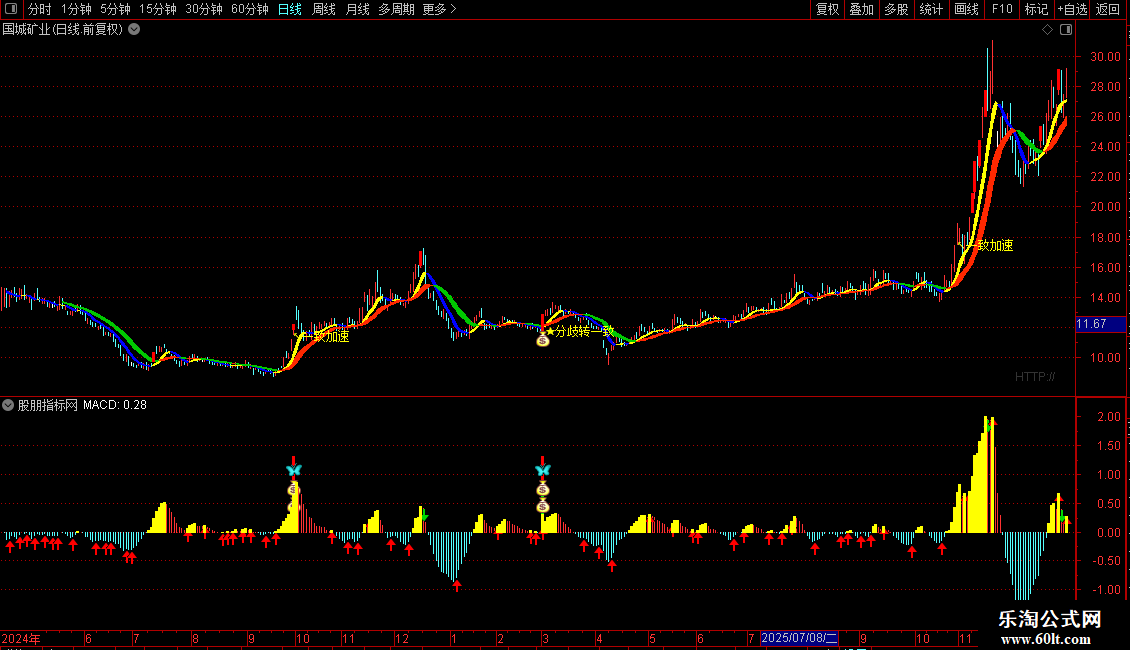
Task: Click the October butterfly signal icon
Action: pos(293,471)
